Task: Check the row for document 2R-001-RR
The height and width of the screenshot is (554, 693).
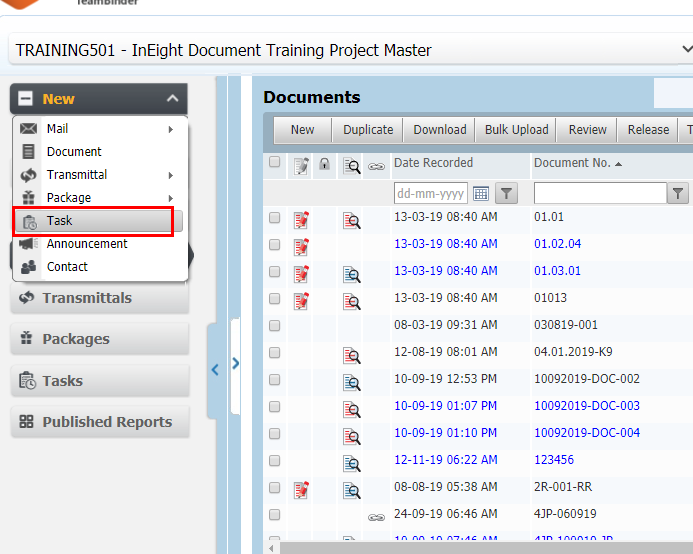Action: point(274,487)
